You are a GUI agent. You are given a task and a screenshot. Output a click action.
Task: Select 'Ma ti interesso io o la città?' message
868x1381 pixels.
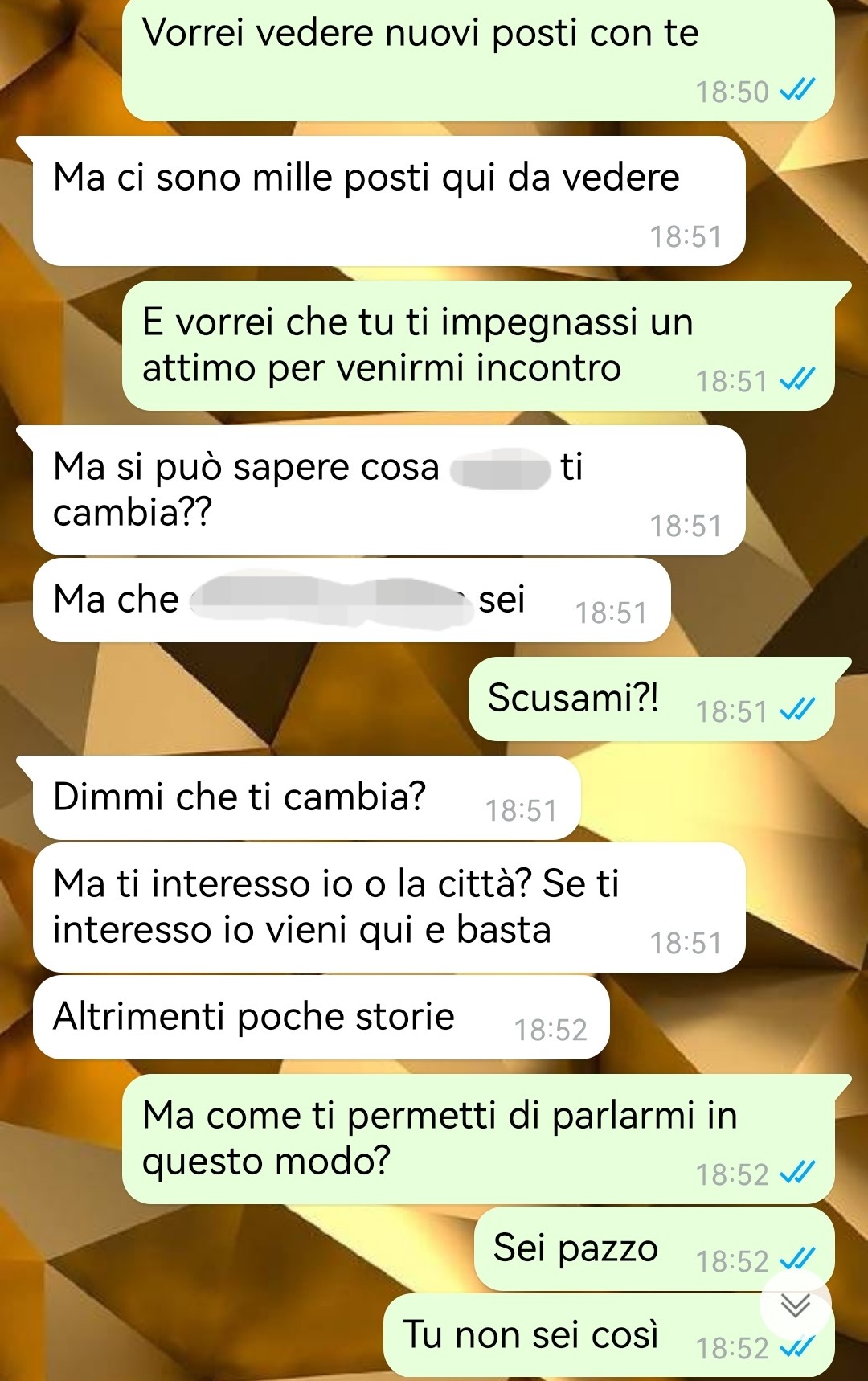click(x=389, y=908)
